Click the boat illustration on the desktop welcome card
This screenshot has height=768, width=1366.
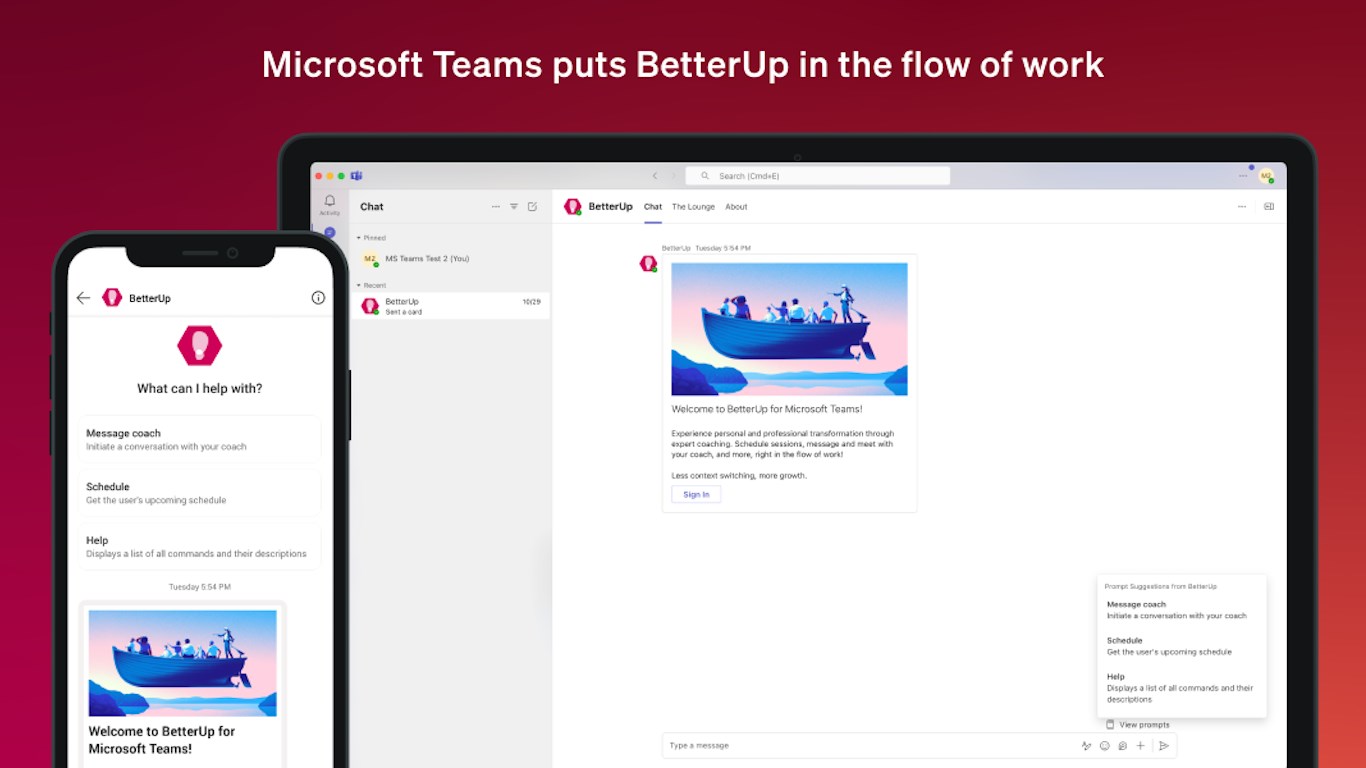[789, 329]
